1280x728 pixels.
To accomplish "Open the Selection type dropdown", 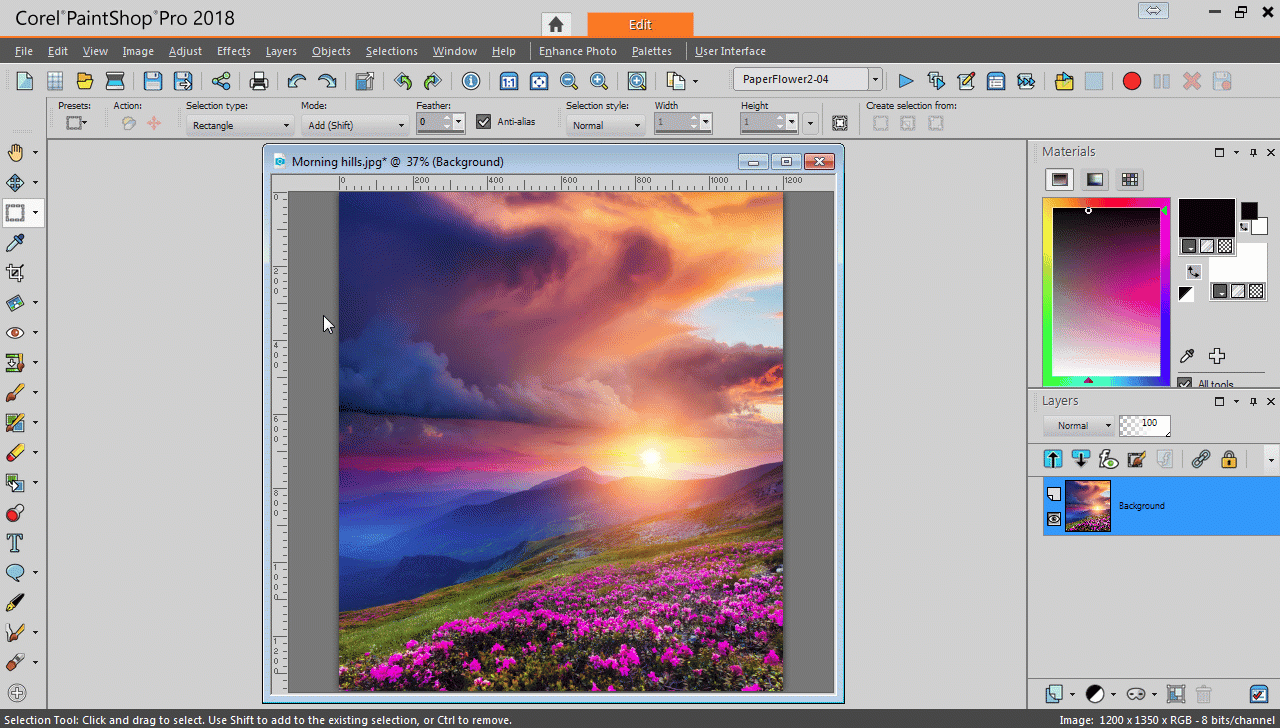I will (x=239, y=125).
